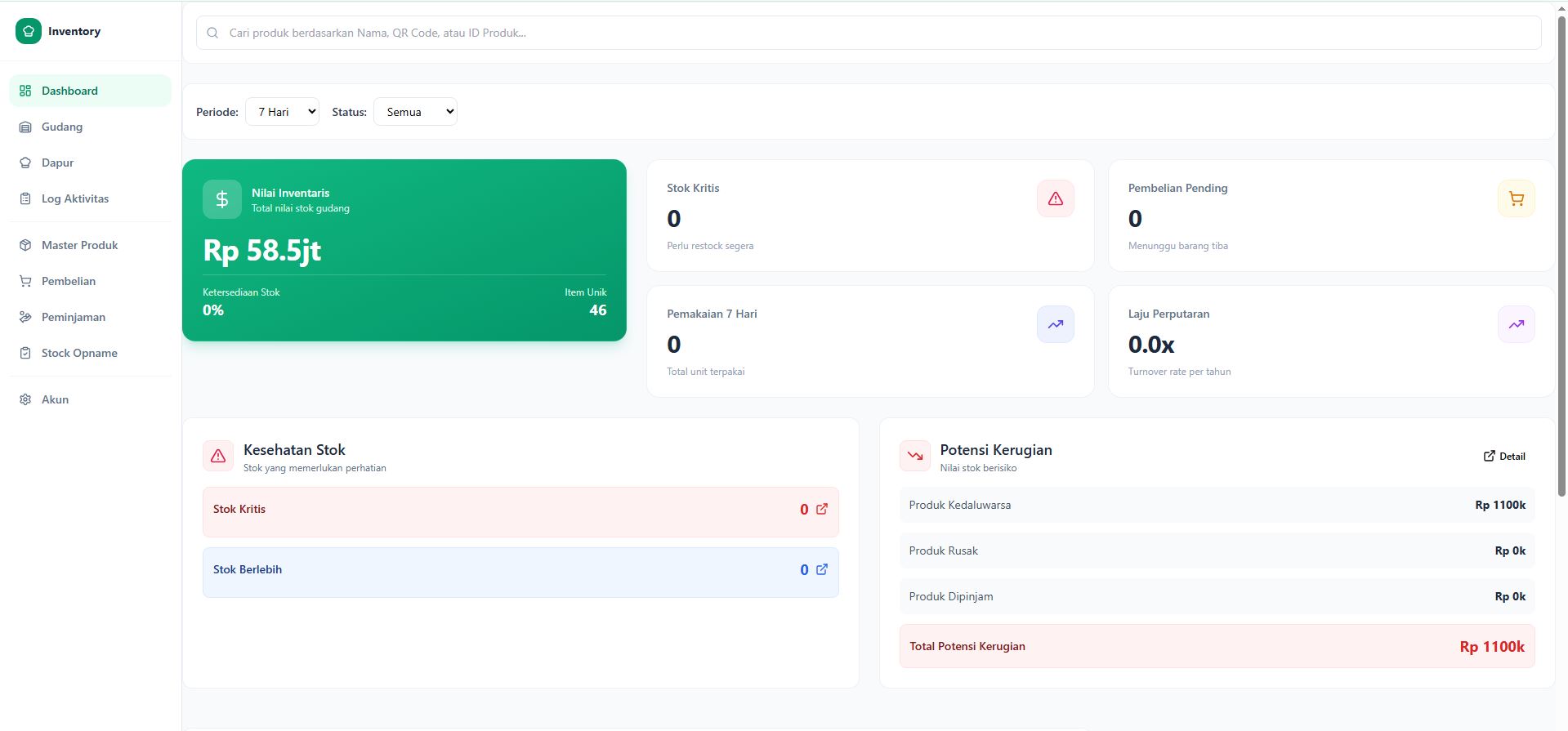
Task: Open Log Aktivitas from sidebar
Action: pos(90,198)
